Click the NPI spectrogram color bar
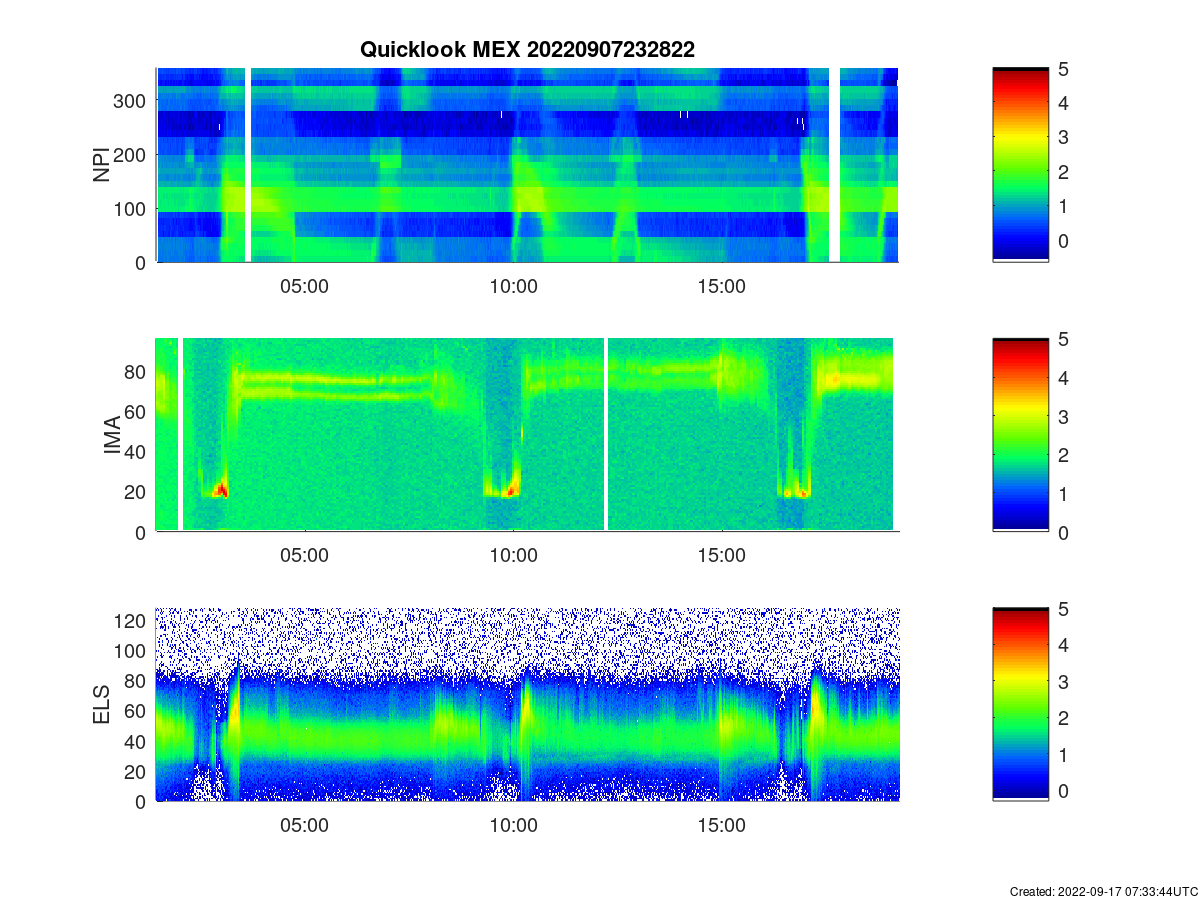The height and width of the screenshot is (900, 1200). click(x=1020, y=165)
